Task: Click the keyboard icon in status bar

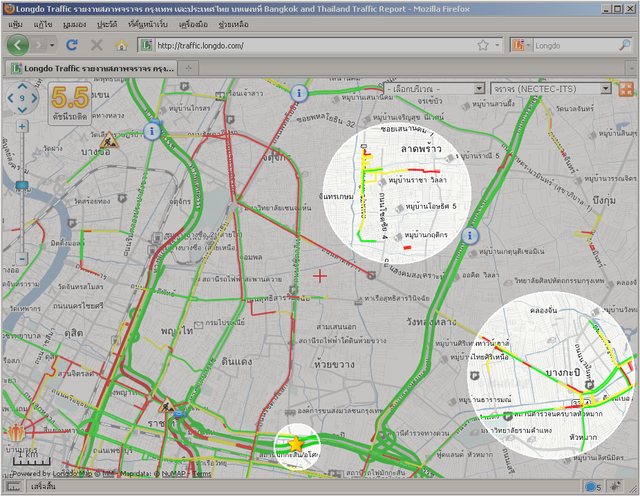Action: coord(14,487)
